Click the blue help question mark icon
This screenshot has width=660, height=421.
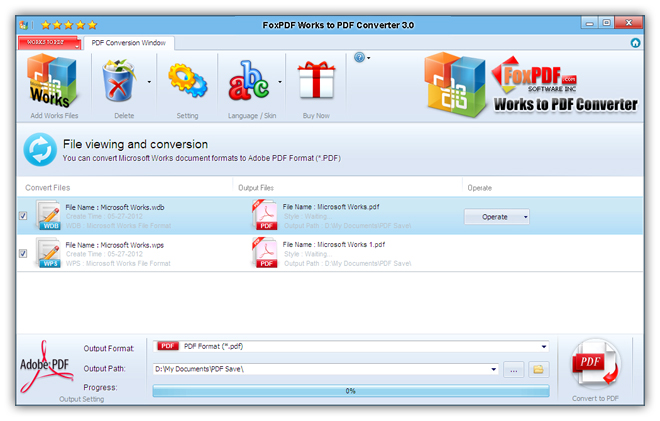pyautogui.click(x=359, y=57)
